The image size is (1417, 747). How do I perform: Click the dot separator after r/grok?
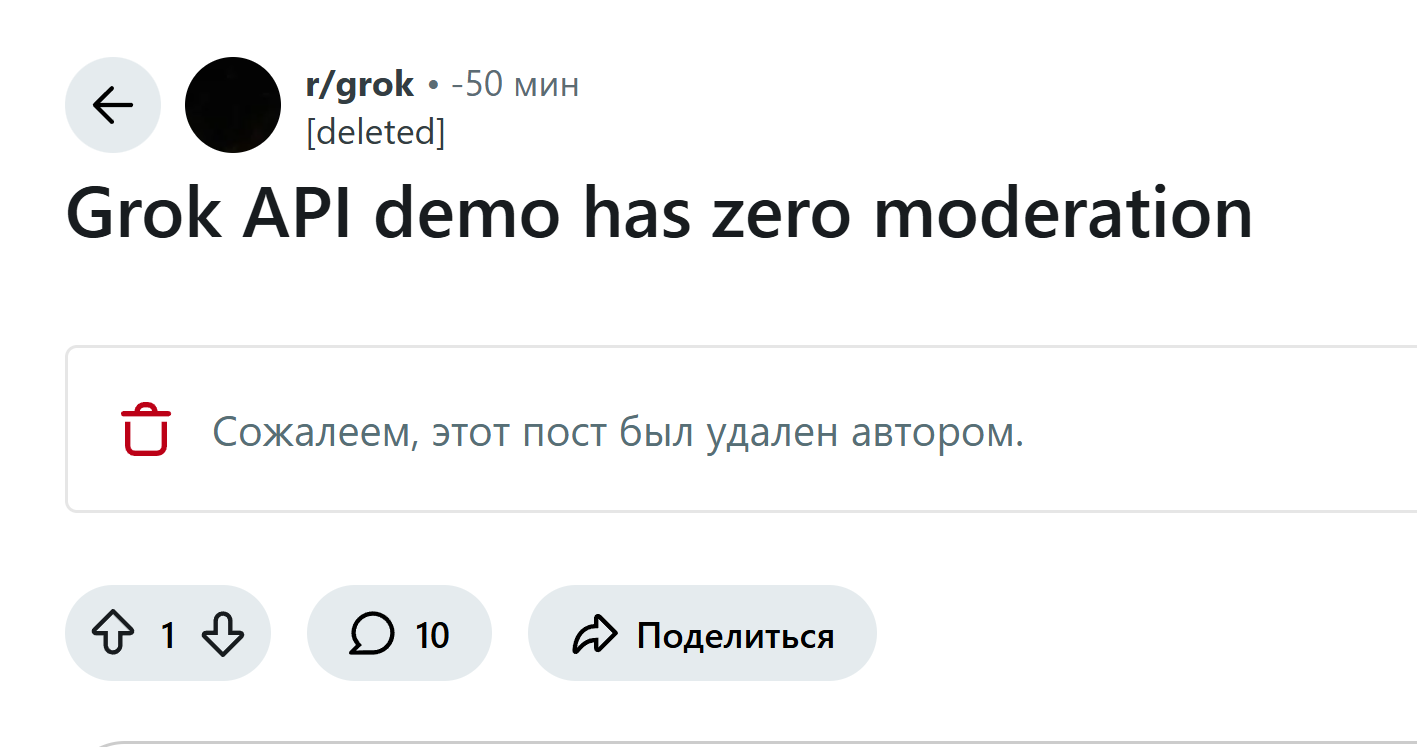[433, 86]
